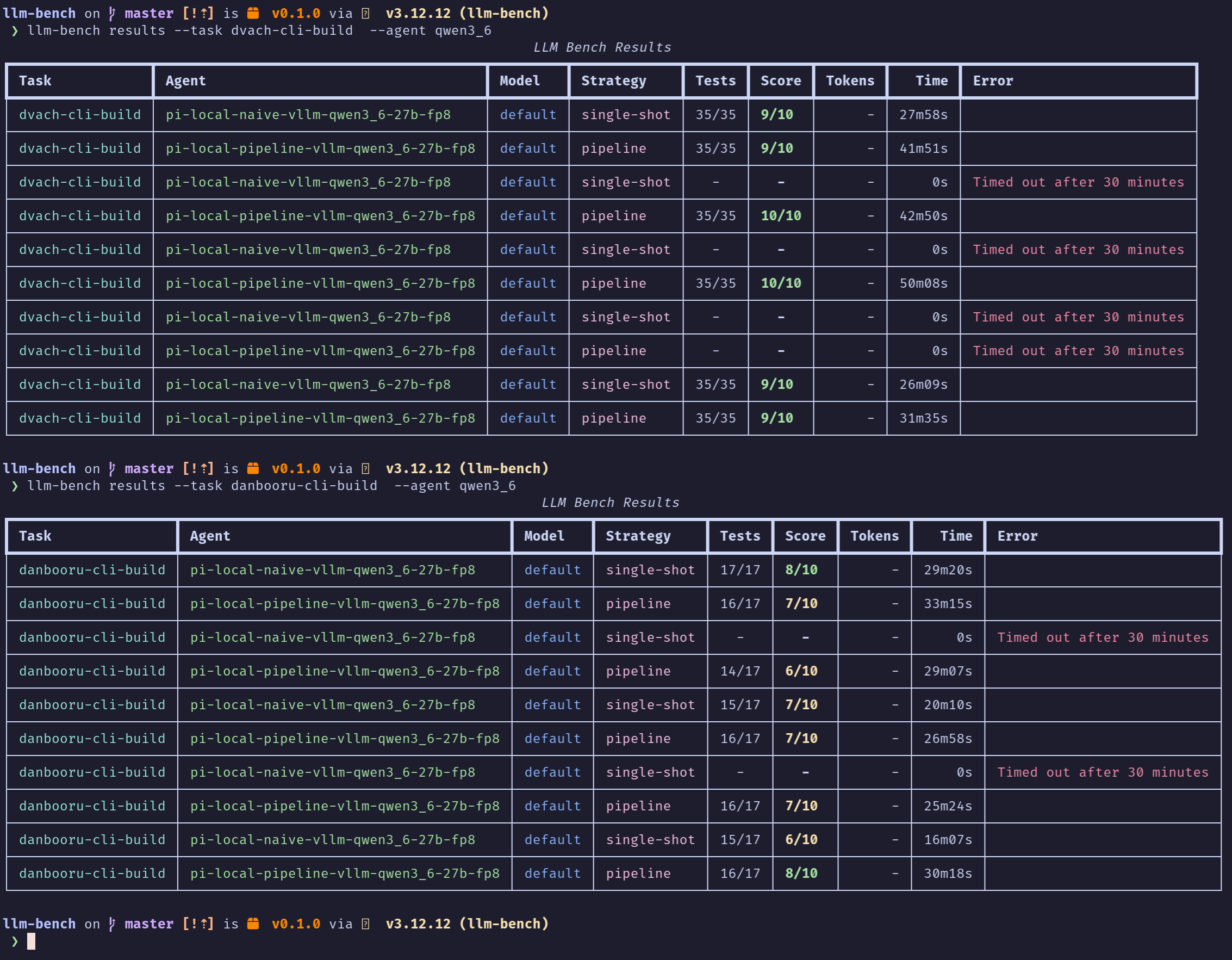Click the '17/17' tests value
This screenshot has width=1232, height=960.
click(x=740, y=570)
